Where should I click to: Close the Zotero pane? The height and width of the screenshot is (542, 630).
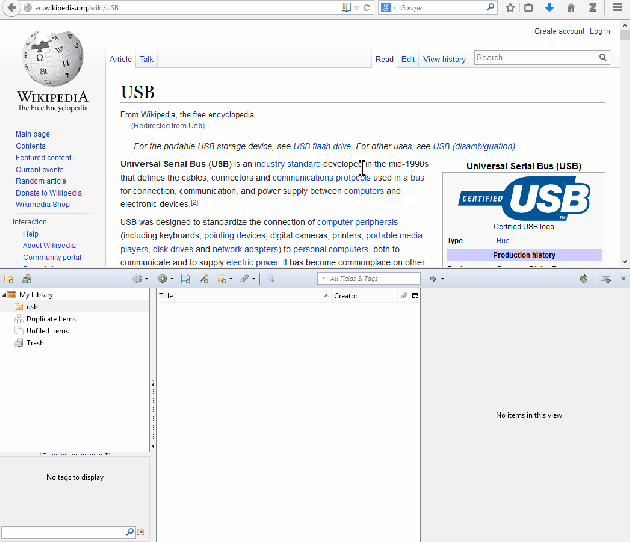coord(623,278)
